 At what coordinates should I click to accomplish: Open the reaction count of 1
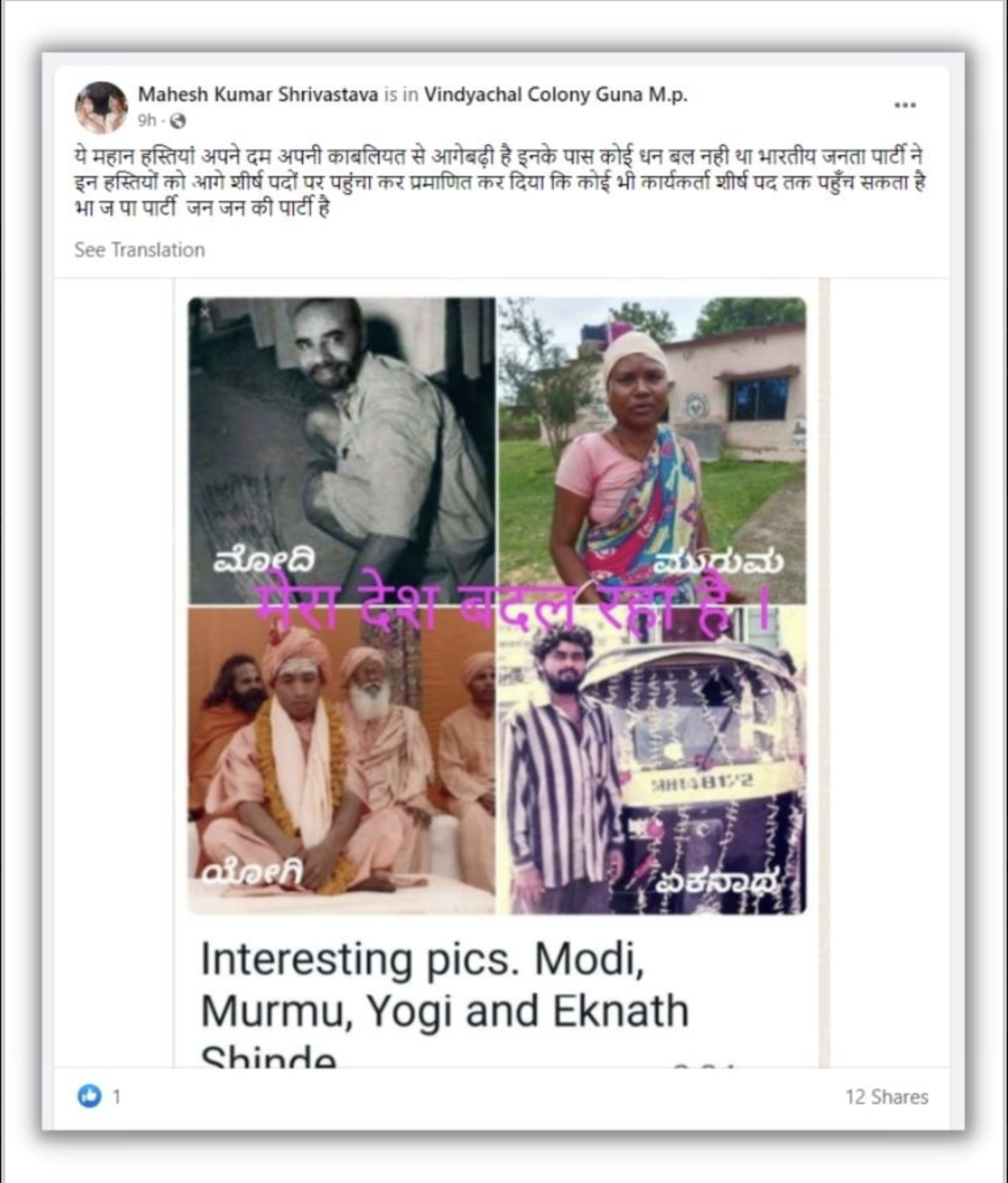coord(117,1097)
